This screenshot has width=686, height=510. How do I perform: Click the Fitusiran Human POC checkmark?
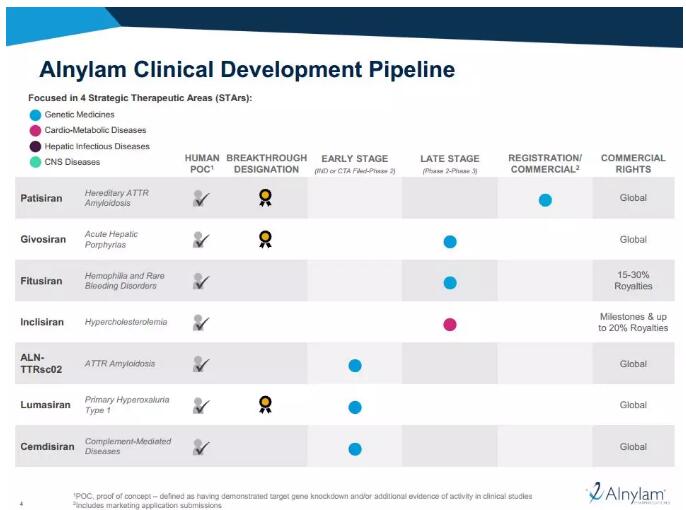pos(202,282)
